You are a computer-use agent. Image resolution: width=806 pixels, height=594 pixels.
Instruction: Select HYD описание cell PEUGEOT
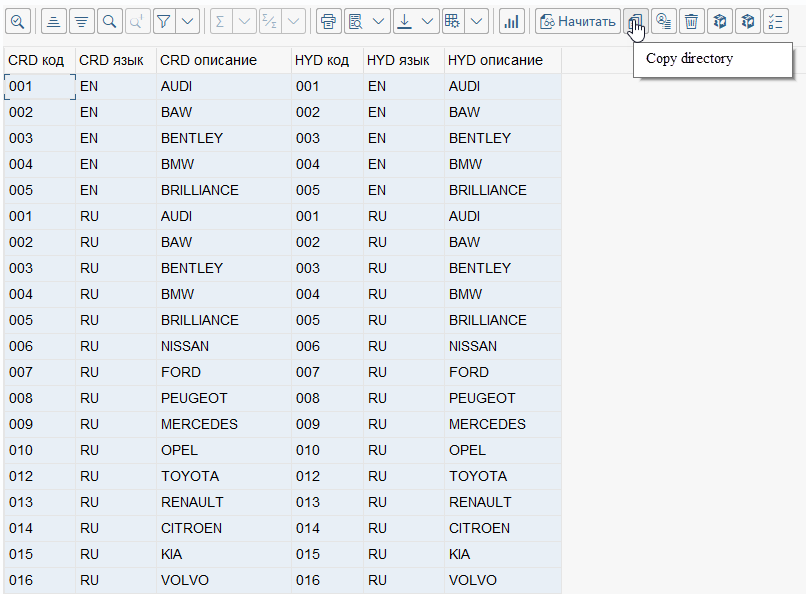pyautogui.click(x=503, y=398)
